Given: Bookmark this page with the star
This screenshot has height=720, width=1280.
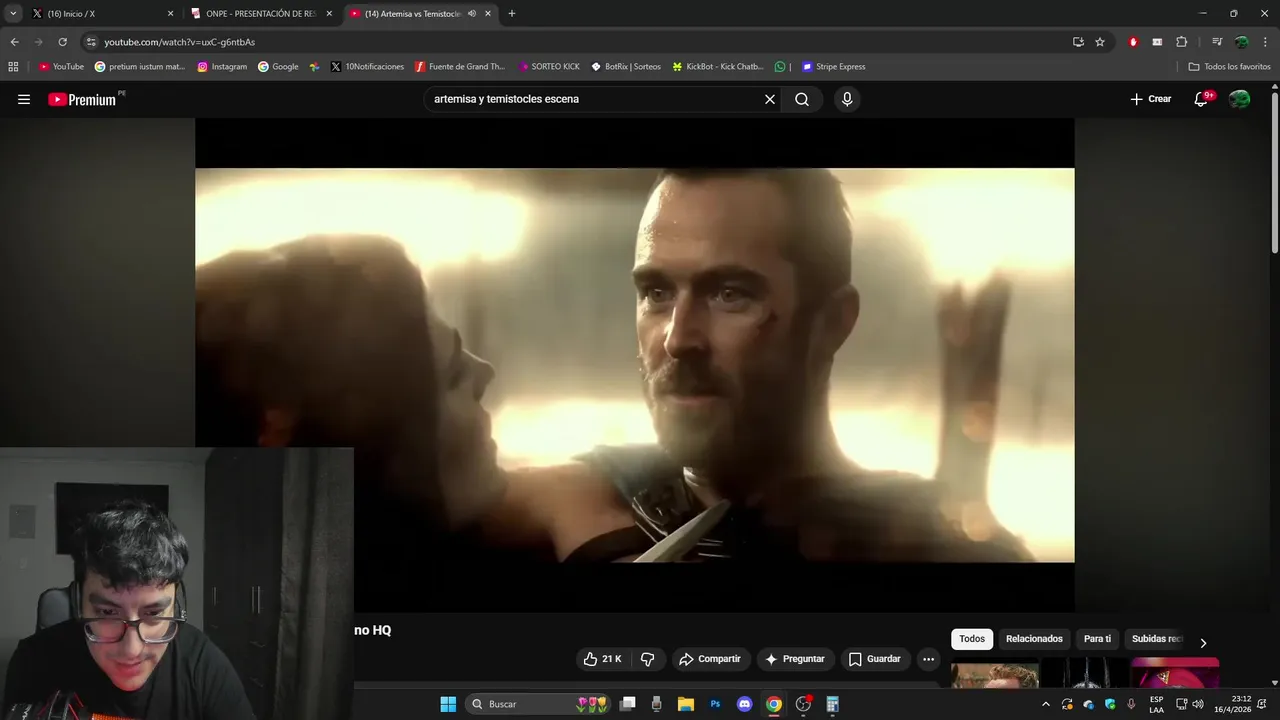Looking at the screenshot, I should pyautogui.click(x=1100, y=42).
